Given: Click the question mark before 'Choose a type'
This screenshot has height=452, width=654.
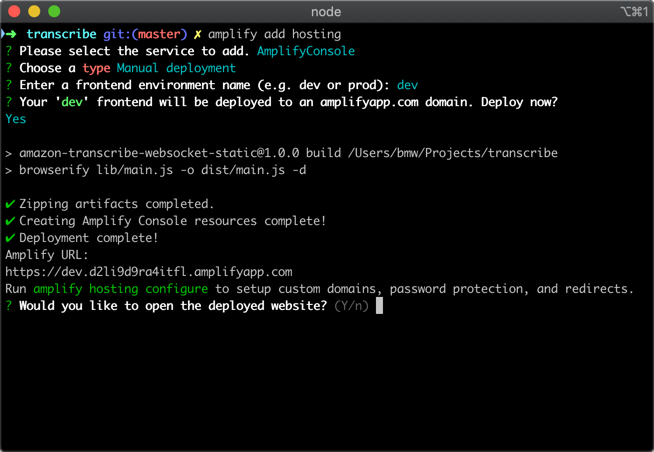Looking at the screenshot, I should pyautogui.click(x=9, y=68).
